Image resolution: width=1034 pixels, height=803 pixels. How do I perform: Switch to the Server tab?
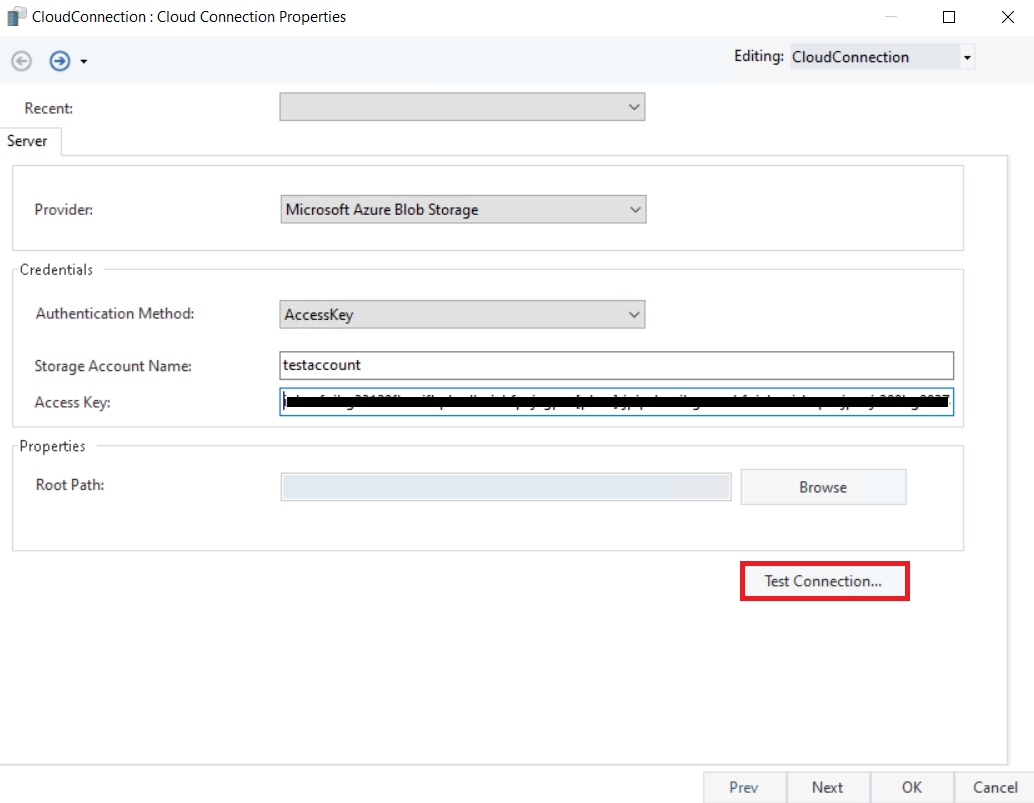[x=28, y=141]
